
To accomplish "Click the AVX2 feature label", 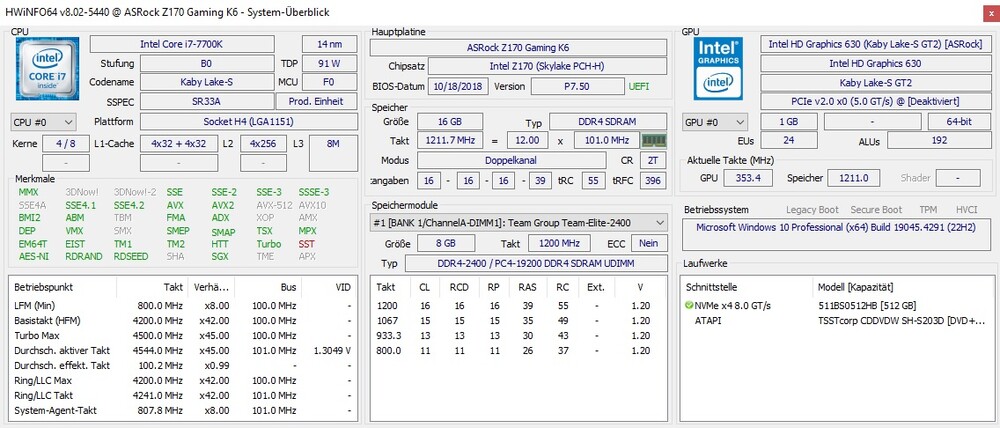I will (x=223, y=205).
